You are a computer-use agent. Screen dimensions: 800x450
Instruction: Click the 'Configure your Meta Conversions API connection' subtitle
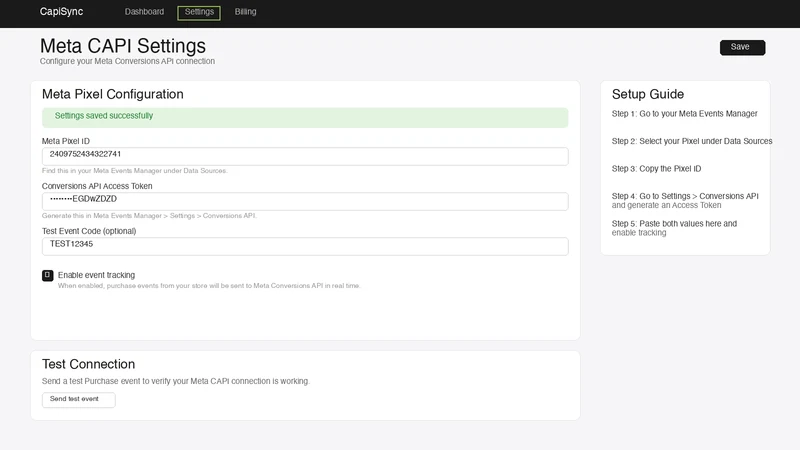pyautogui.click(x=128, y=61)
